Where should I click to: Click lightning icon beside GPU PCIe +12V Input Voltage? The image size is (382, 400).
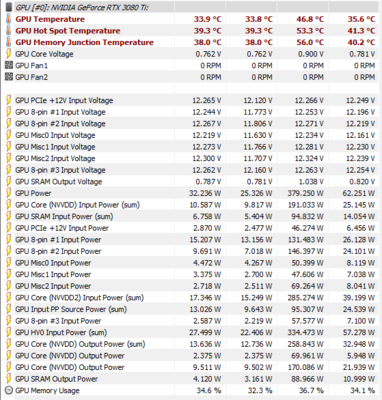pos(9,100)
